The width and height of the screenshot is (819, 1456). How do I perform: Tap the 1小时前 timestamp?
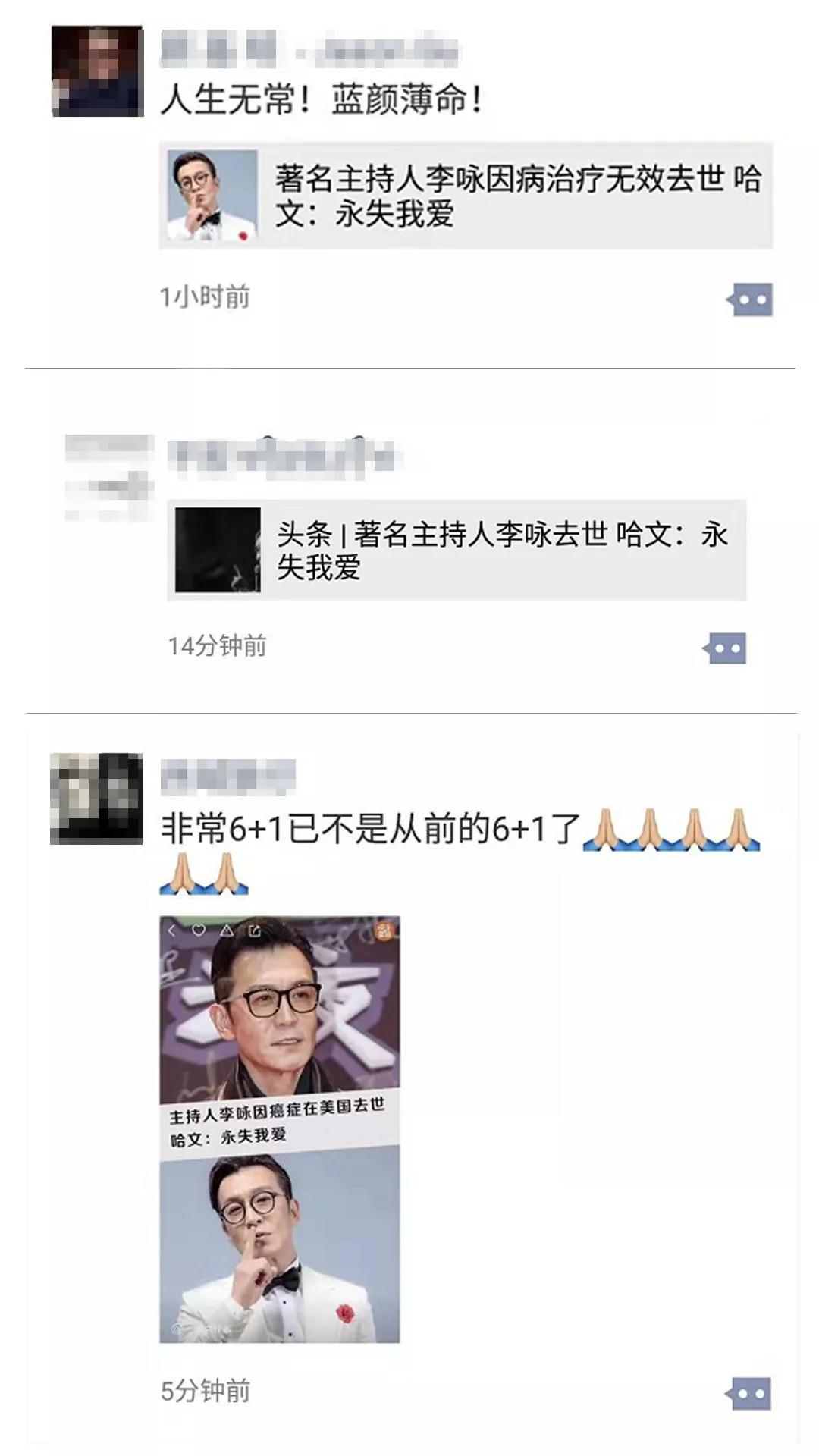[x=205, y=297]
